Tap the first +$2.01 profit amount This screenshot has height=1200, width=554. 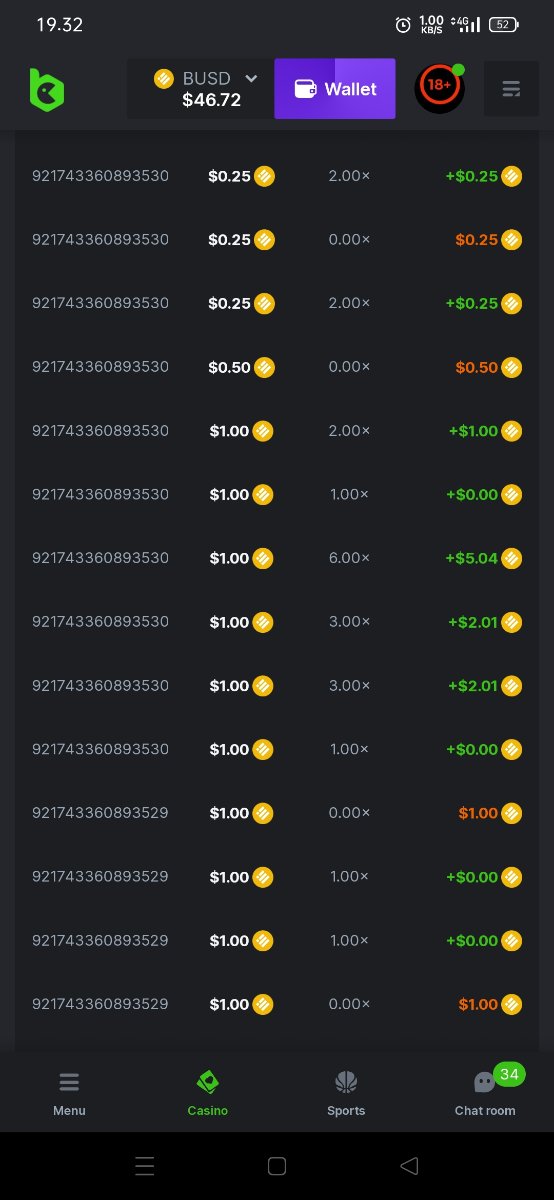(x=473, y=622)
